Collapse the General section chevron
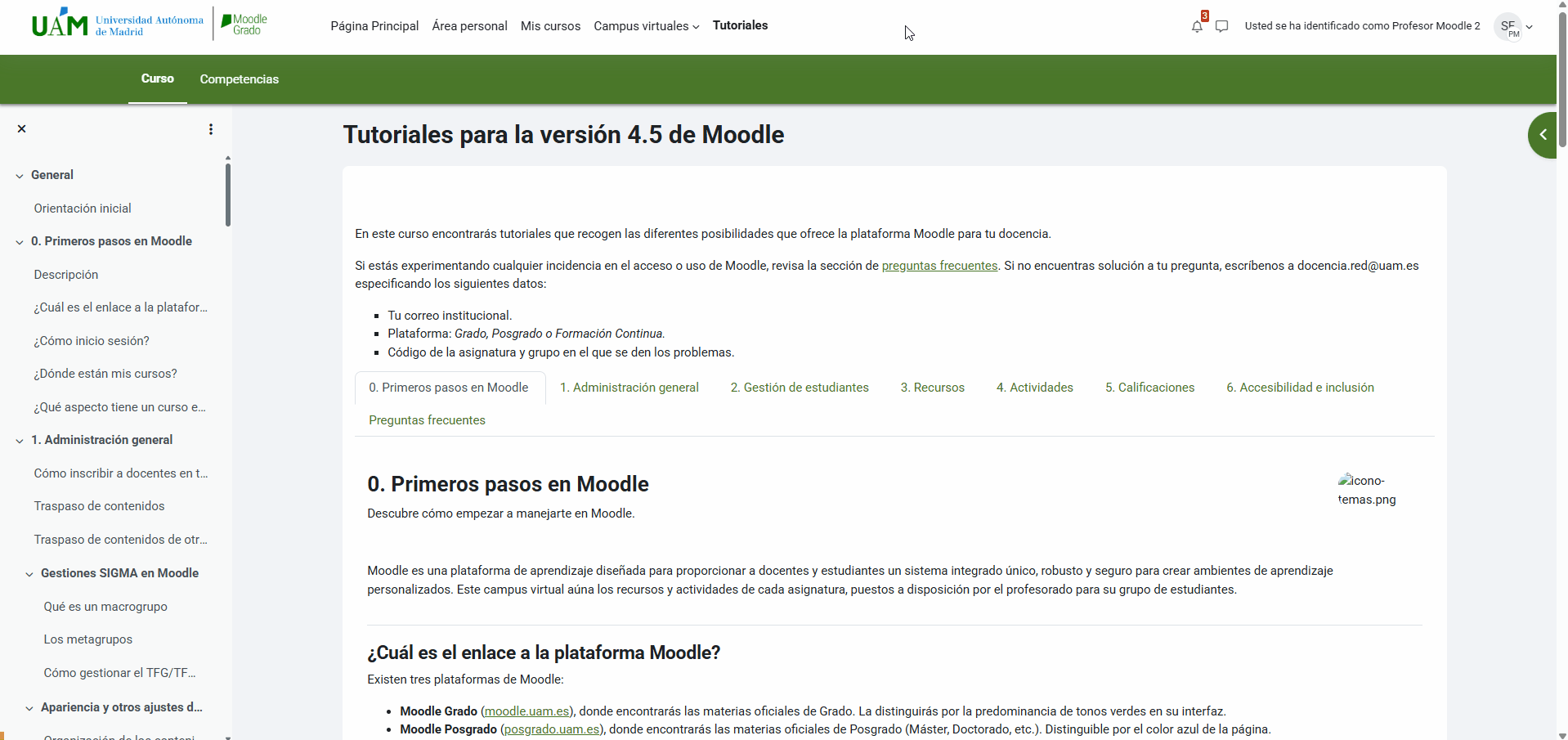The image size is (1568, 740). coord(20,176)
